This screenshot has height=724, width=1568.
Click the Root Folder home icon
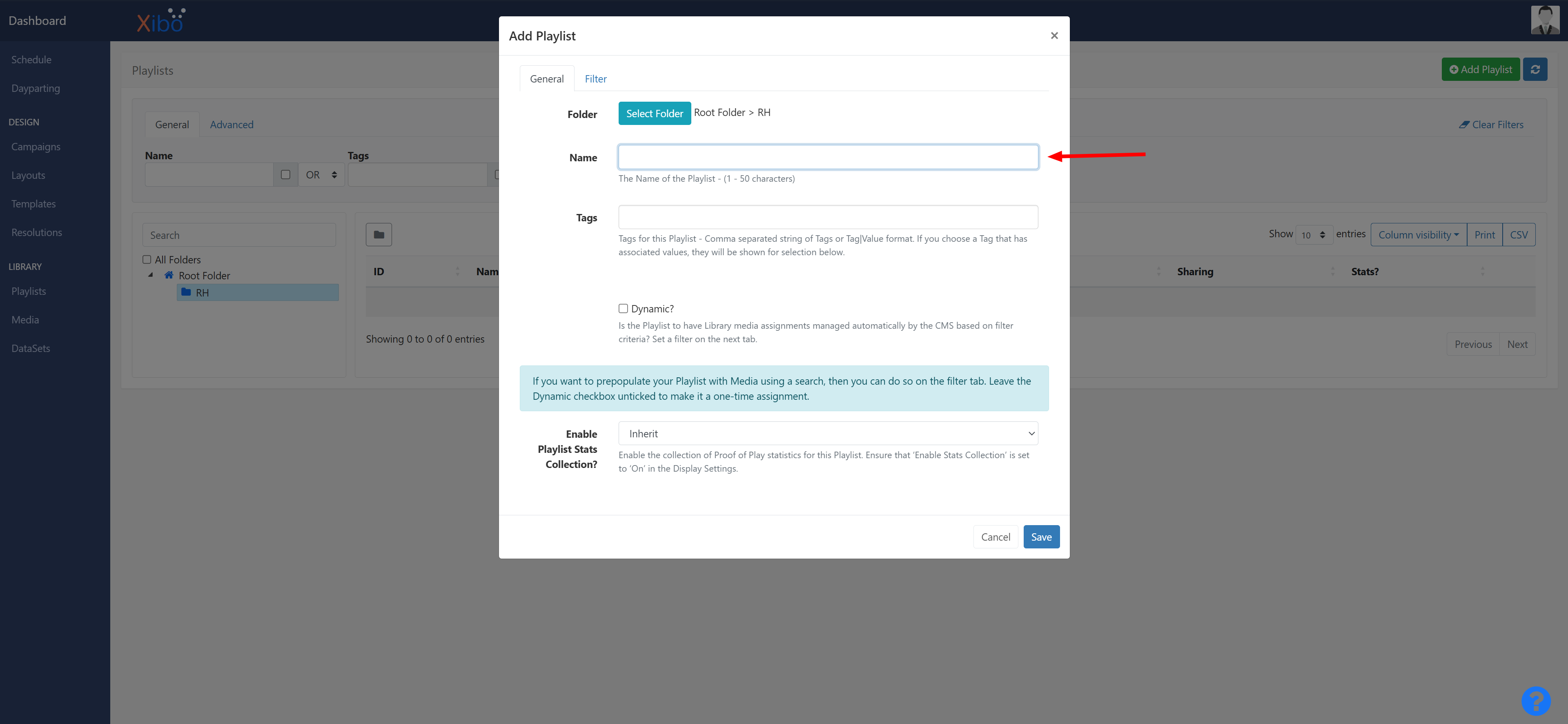[x=169, y=275]
